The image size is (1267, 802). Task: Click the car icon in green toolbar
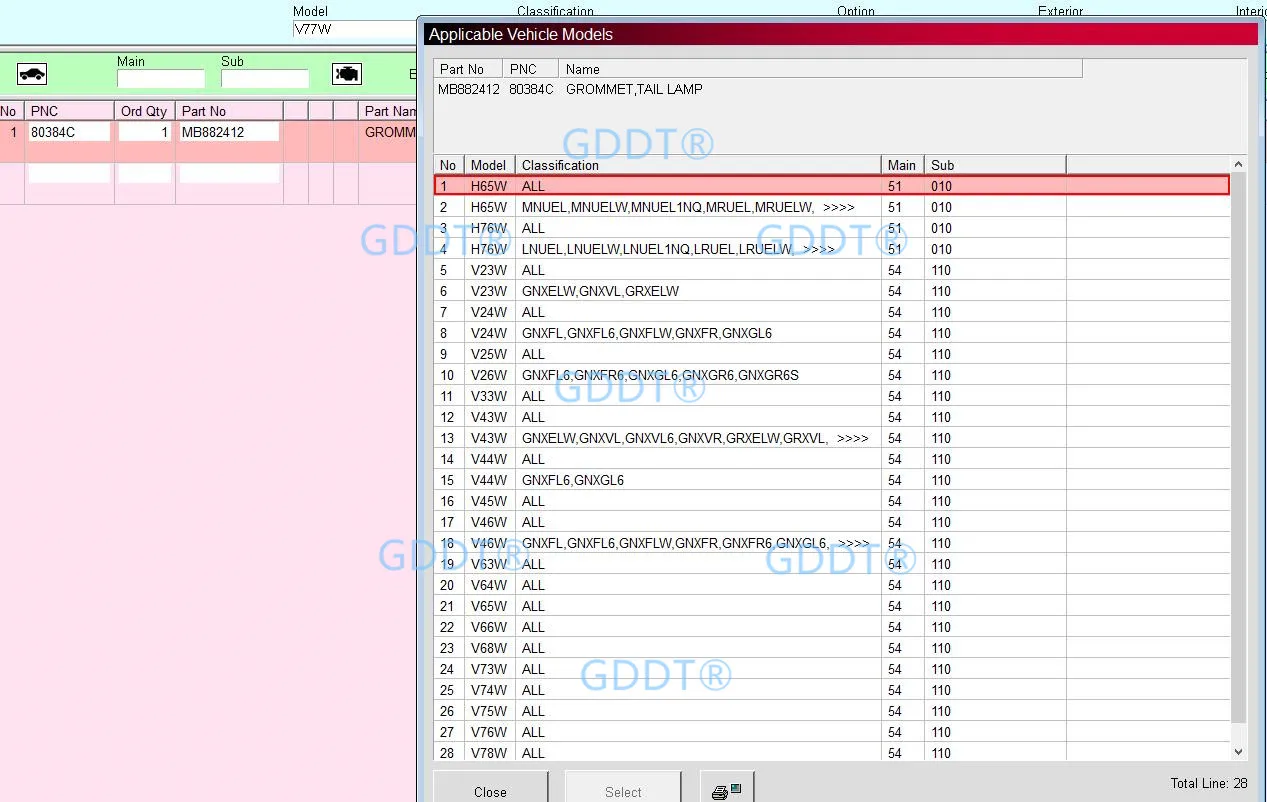[32, 74]
